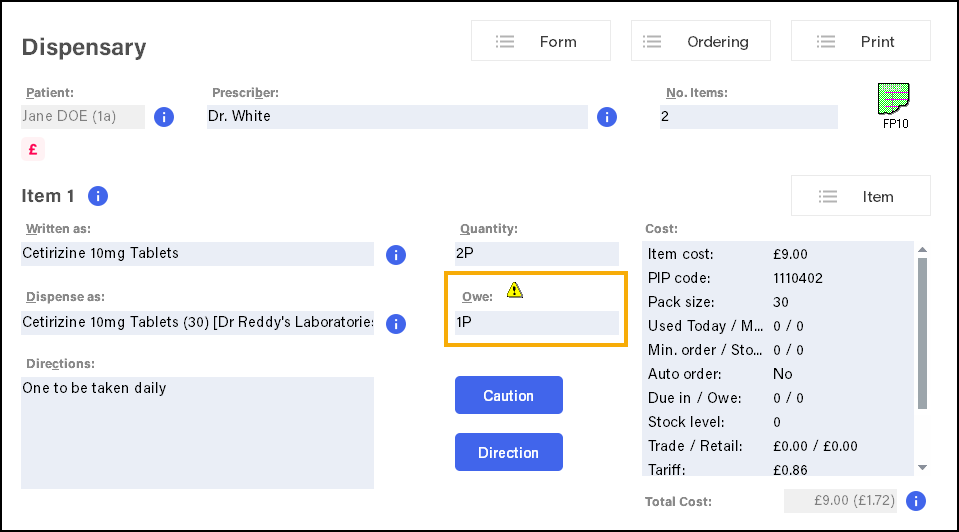
Task: Open the Ordering menu
Action: [x=701, y=42]
